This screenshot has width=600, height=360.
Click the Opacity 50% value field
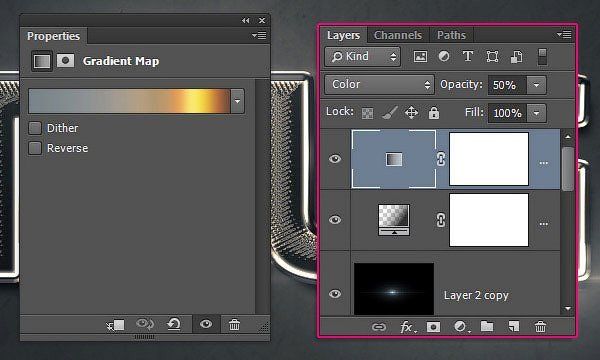(507, 85)
